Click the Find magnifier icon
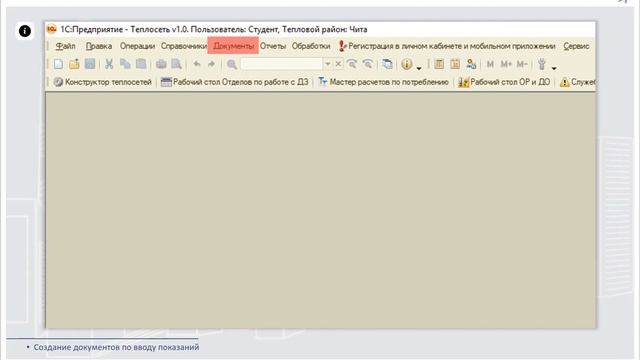Screen dimensions: 640x360 [232, 64]
